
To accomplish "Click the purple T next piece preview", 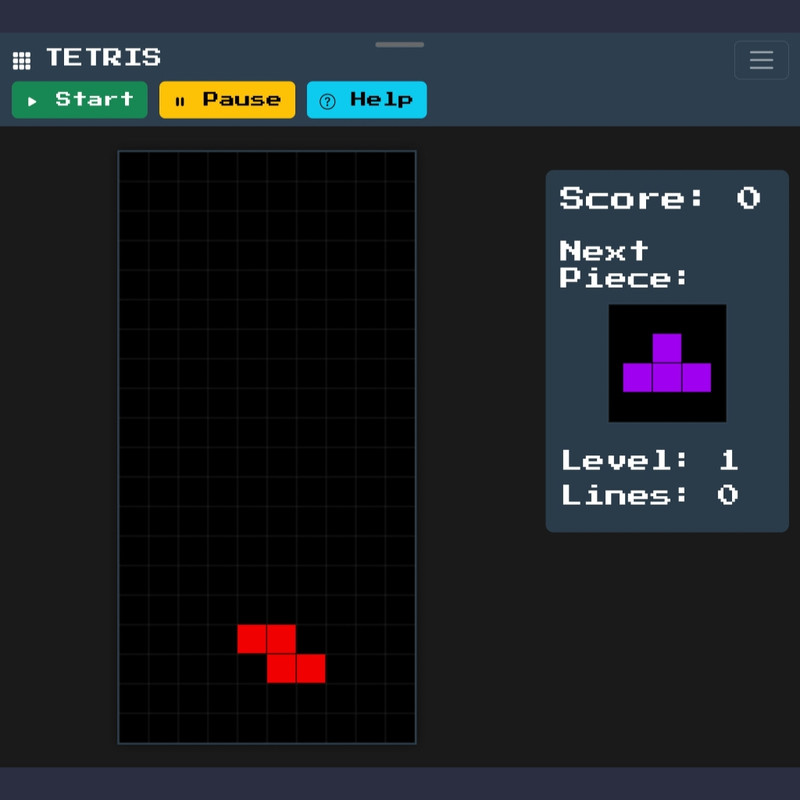I will [667, 363].
